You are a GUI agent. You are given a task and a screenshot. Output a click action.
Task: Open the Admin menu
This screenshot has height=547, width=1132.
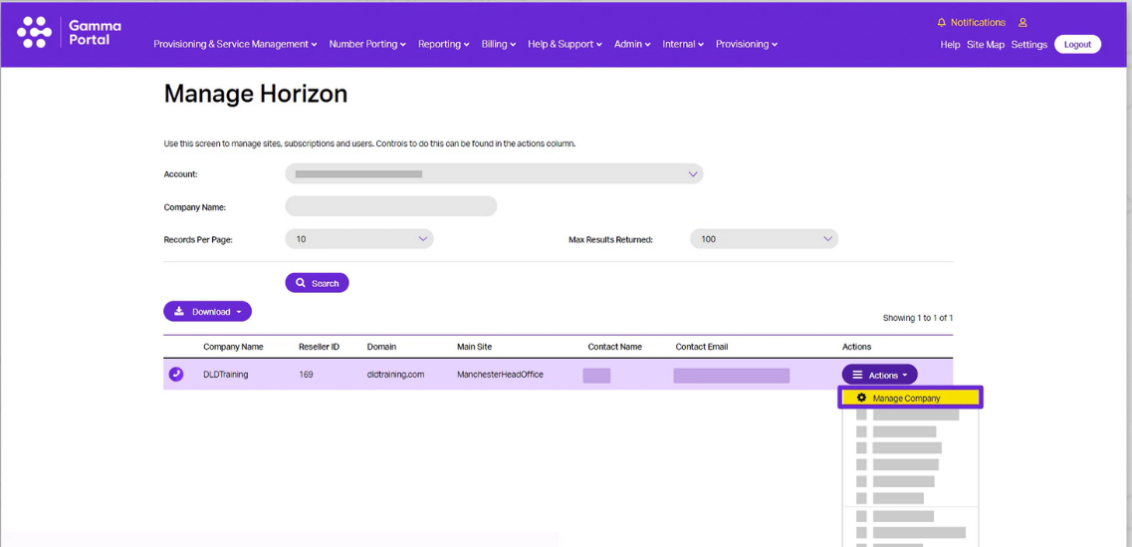632,44
